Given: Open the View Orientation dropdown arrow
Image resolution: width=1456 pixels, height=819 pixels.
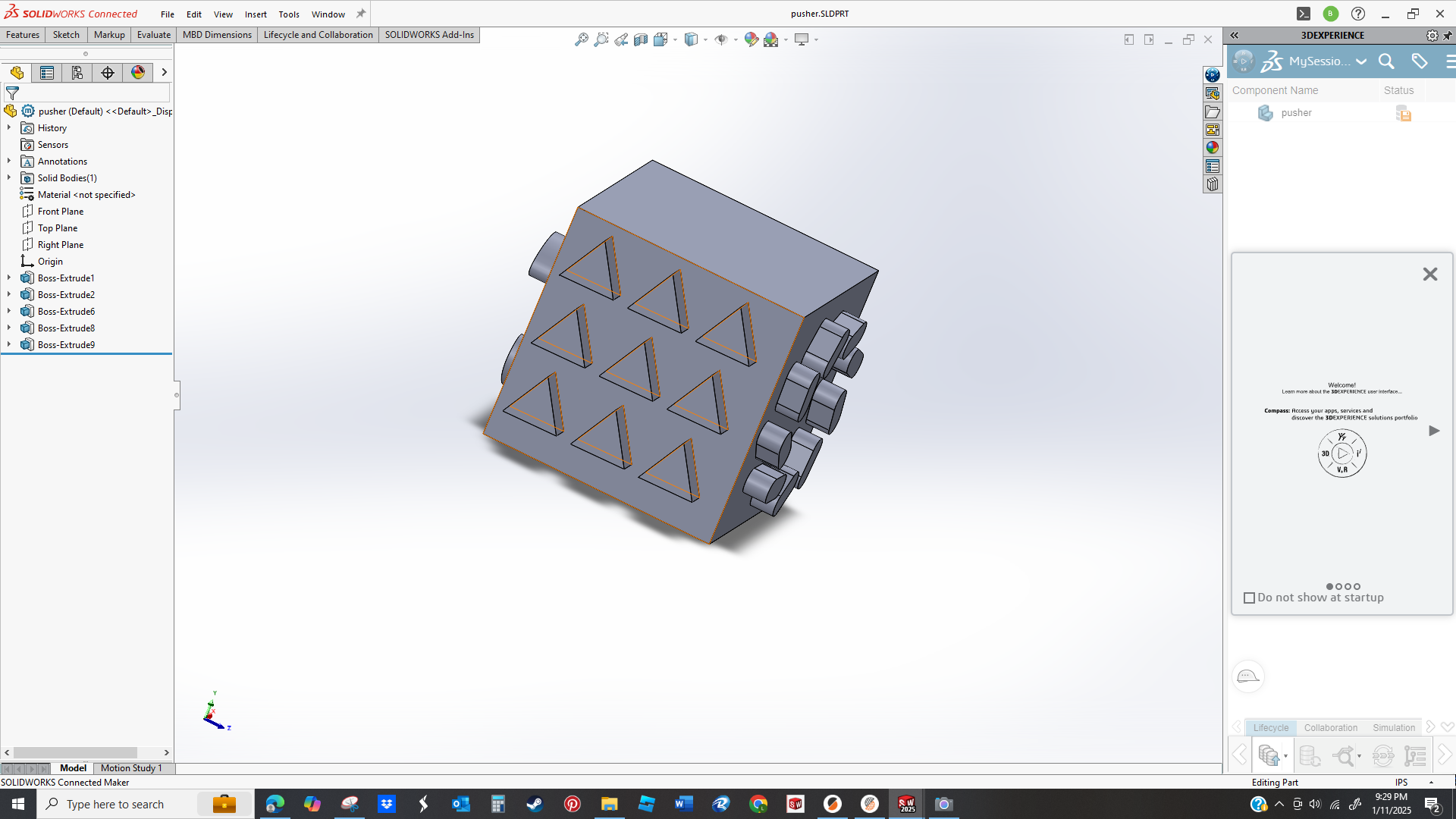Looking at the screenshot, I should click(x=675, y=39).
